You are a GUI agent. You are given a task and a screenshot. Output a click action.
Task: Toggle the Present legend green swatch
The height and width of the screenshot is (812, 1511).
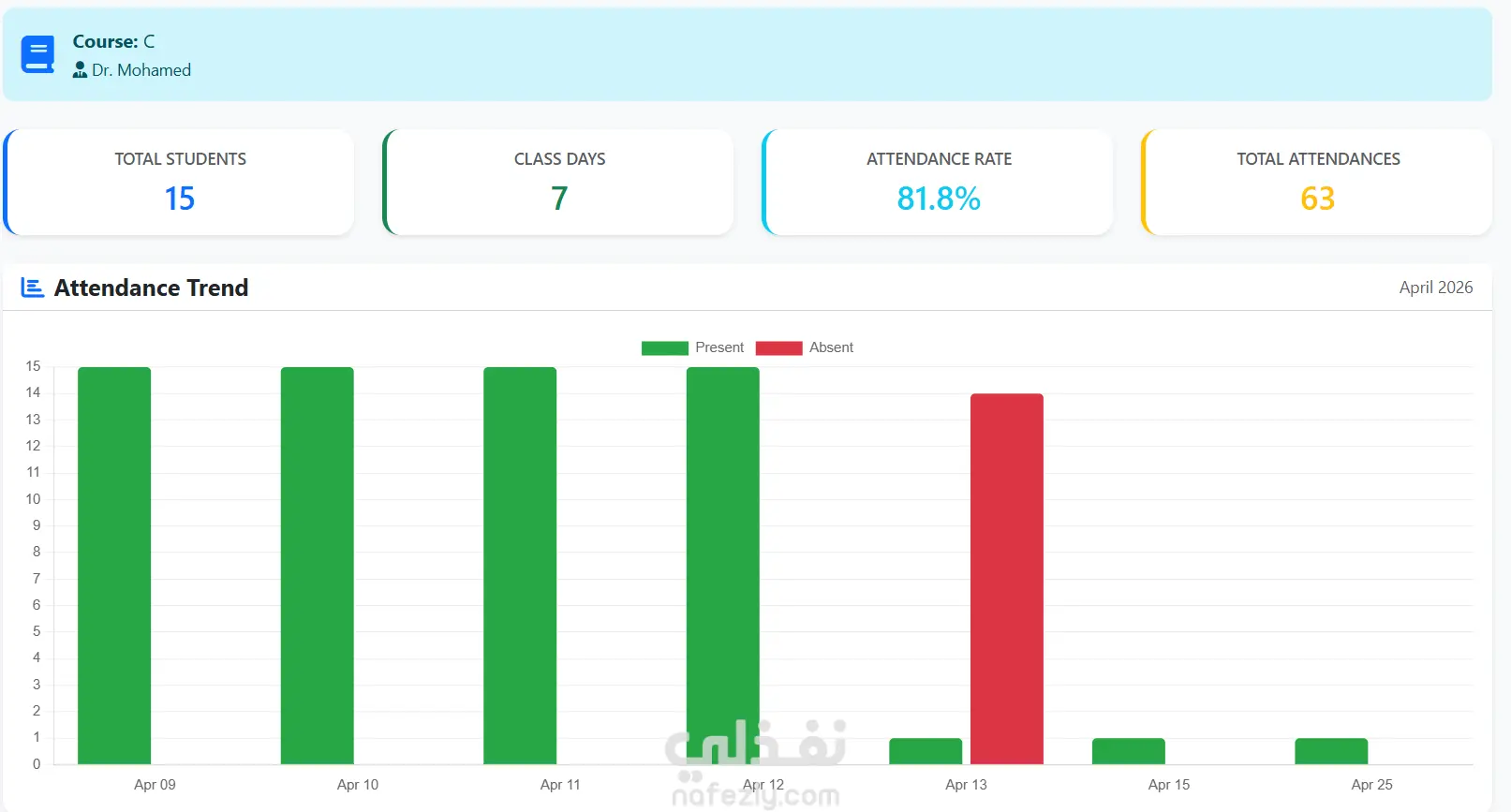664,347
